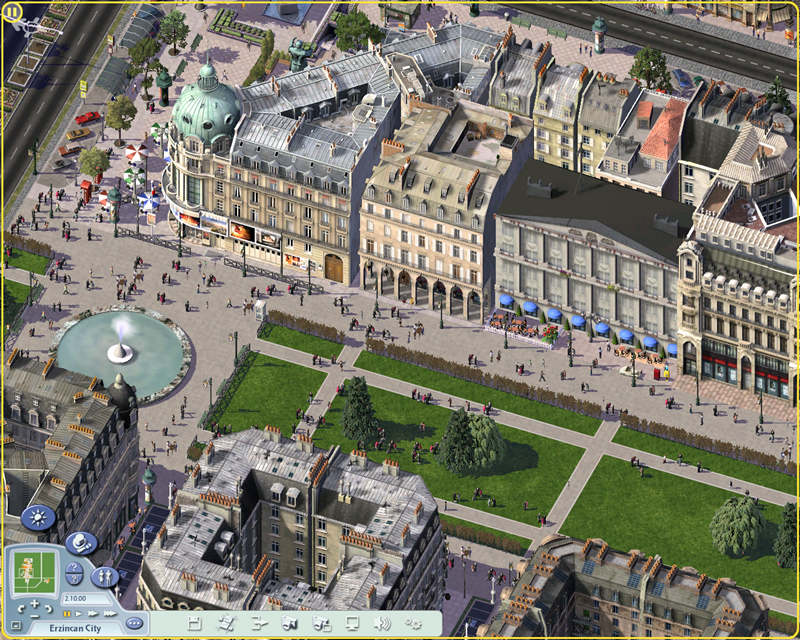This screenshot has width=800, height=640.
Task: Open display settings monitor icon
Action: [x=352, y=623]
